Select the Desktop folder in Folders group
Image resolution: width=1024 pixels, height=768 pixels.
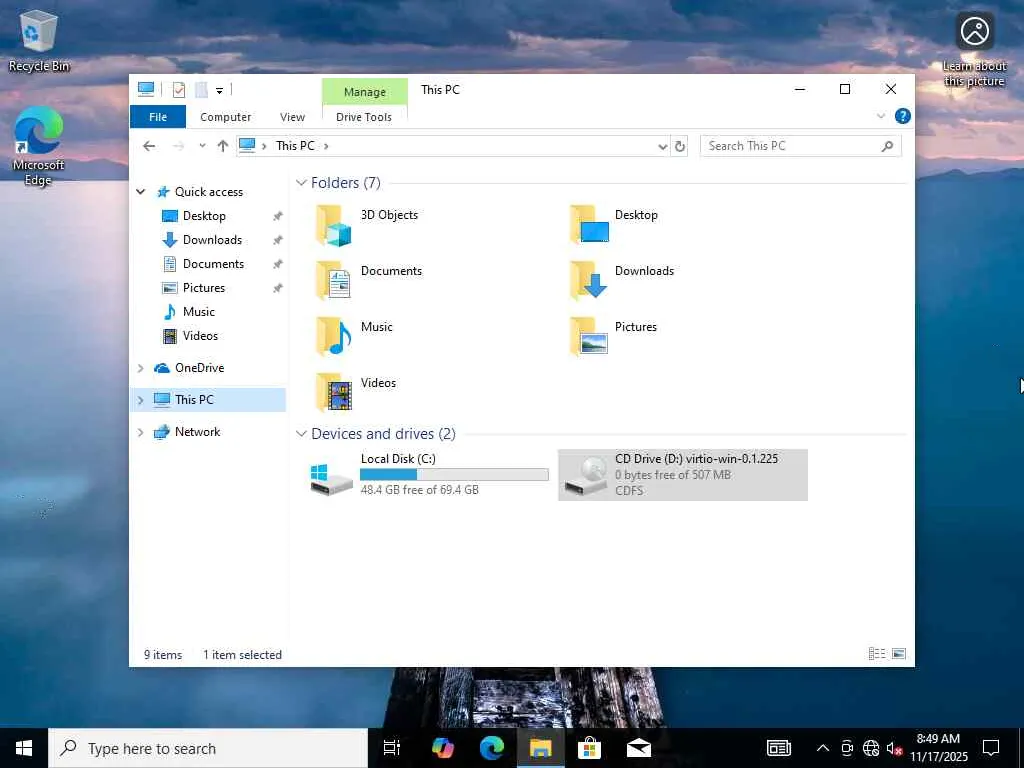tap(614, 225)
